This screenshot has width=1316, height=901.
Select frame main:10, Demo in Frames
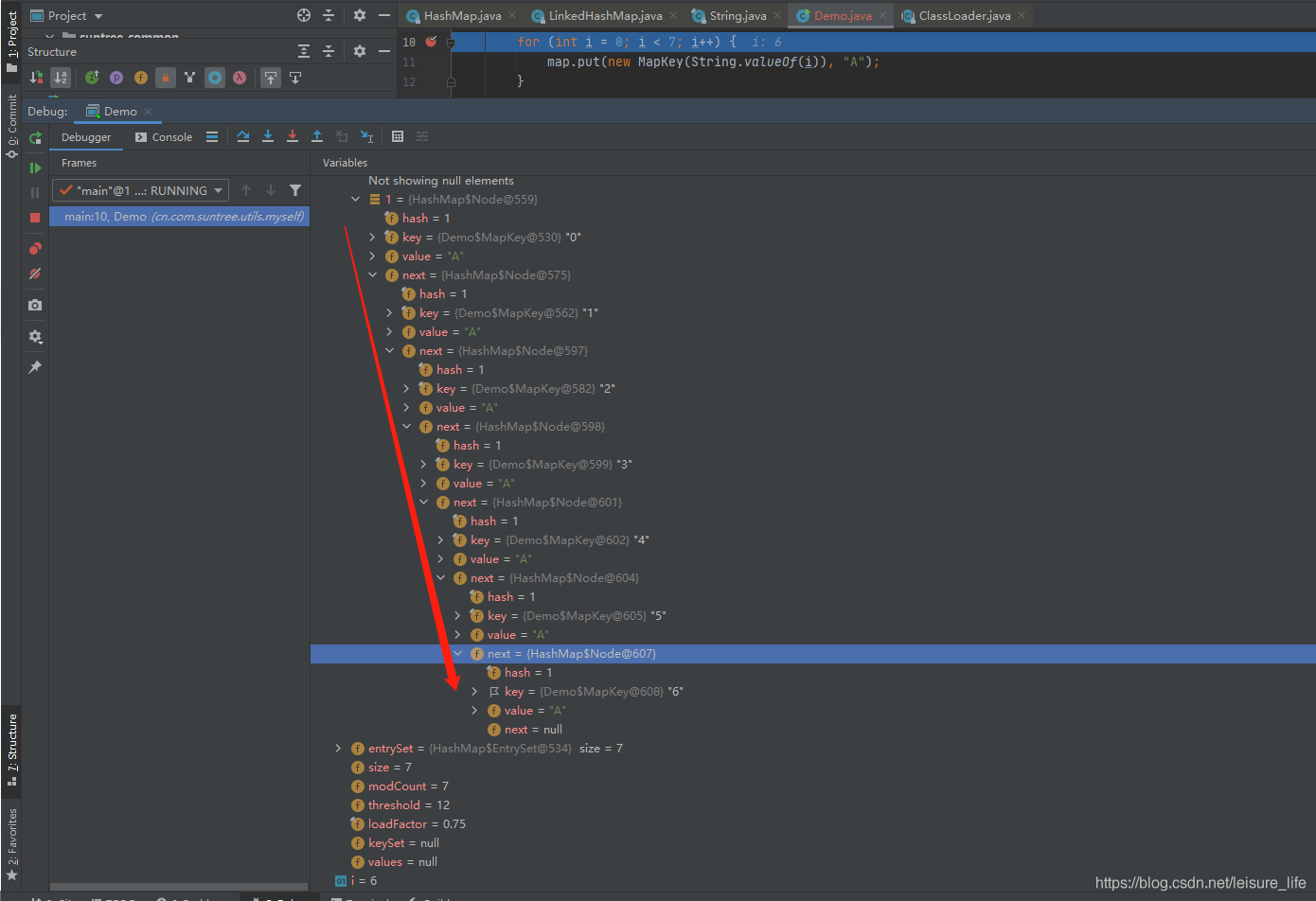pyautogui.click(x=180, y=217)
